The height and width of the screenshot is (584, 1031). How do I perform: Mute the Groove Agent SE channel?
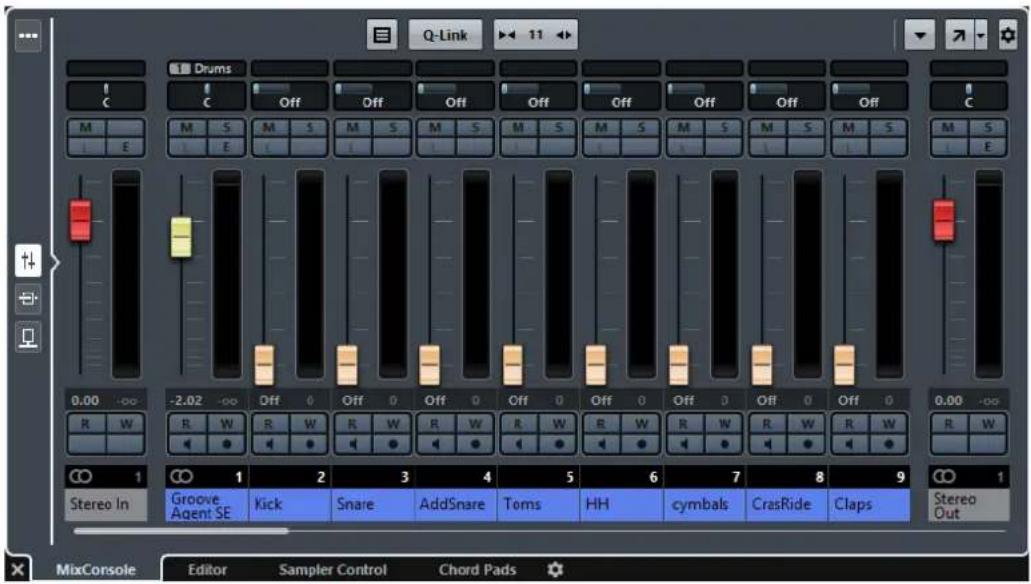pos(187,128)
